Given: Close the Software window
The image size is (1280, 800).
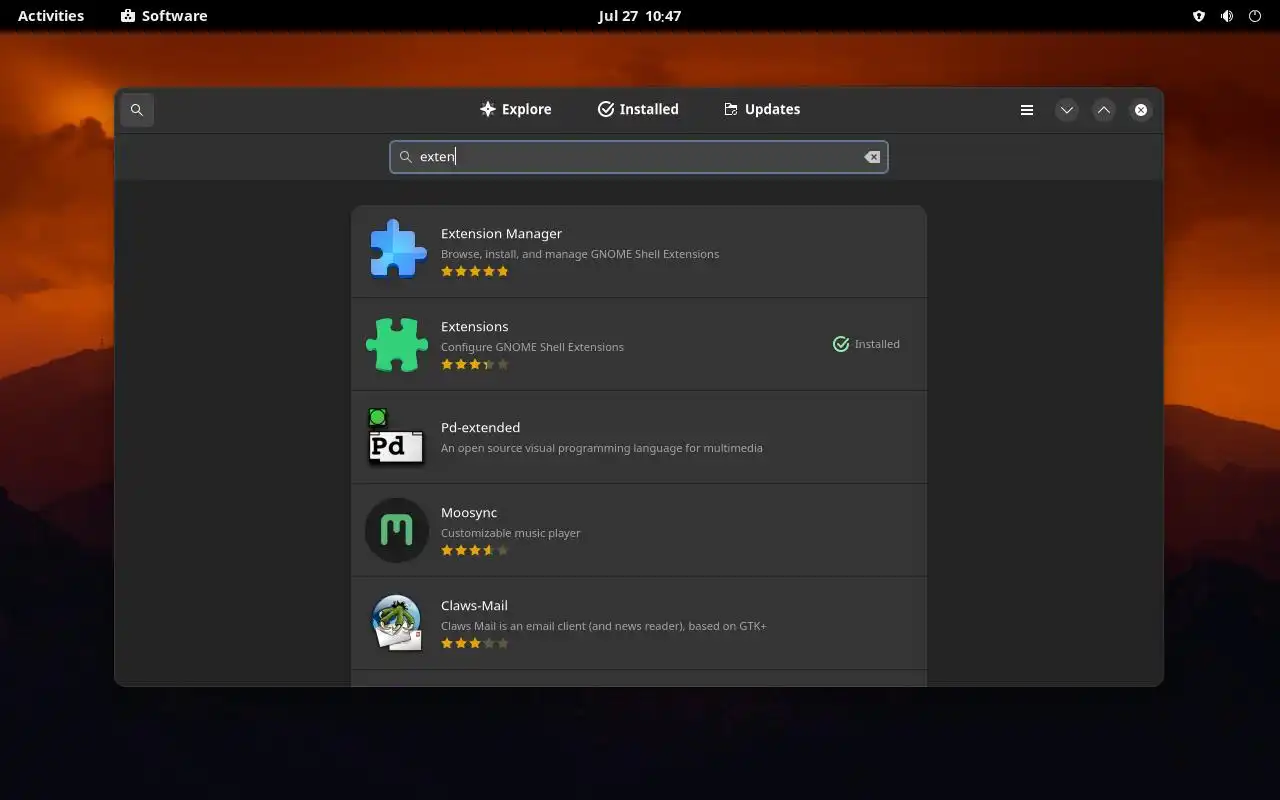Looking at the screenshot, I should 1141,110.
